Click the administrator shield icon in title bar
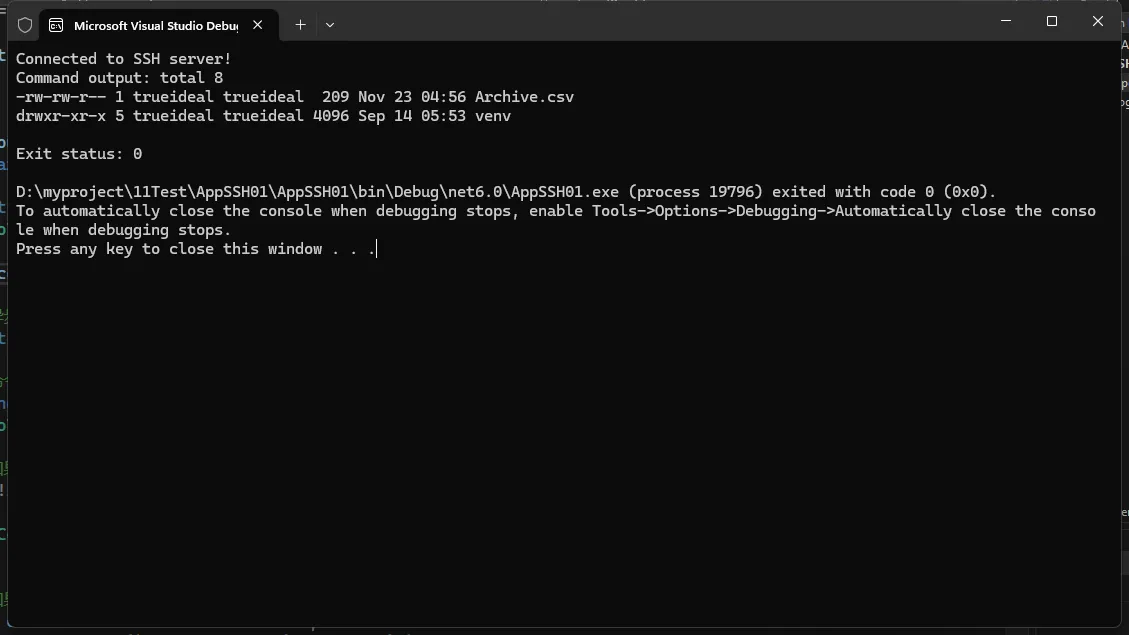Image resolution: width=1129 pixels, height=635 pixels. pyautogui.click(x=25, y=25)
